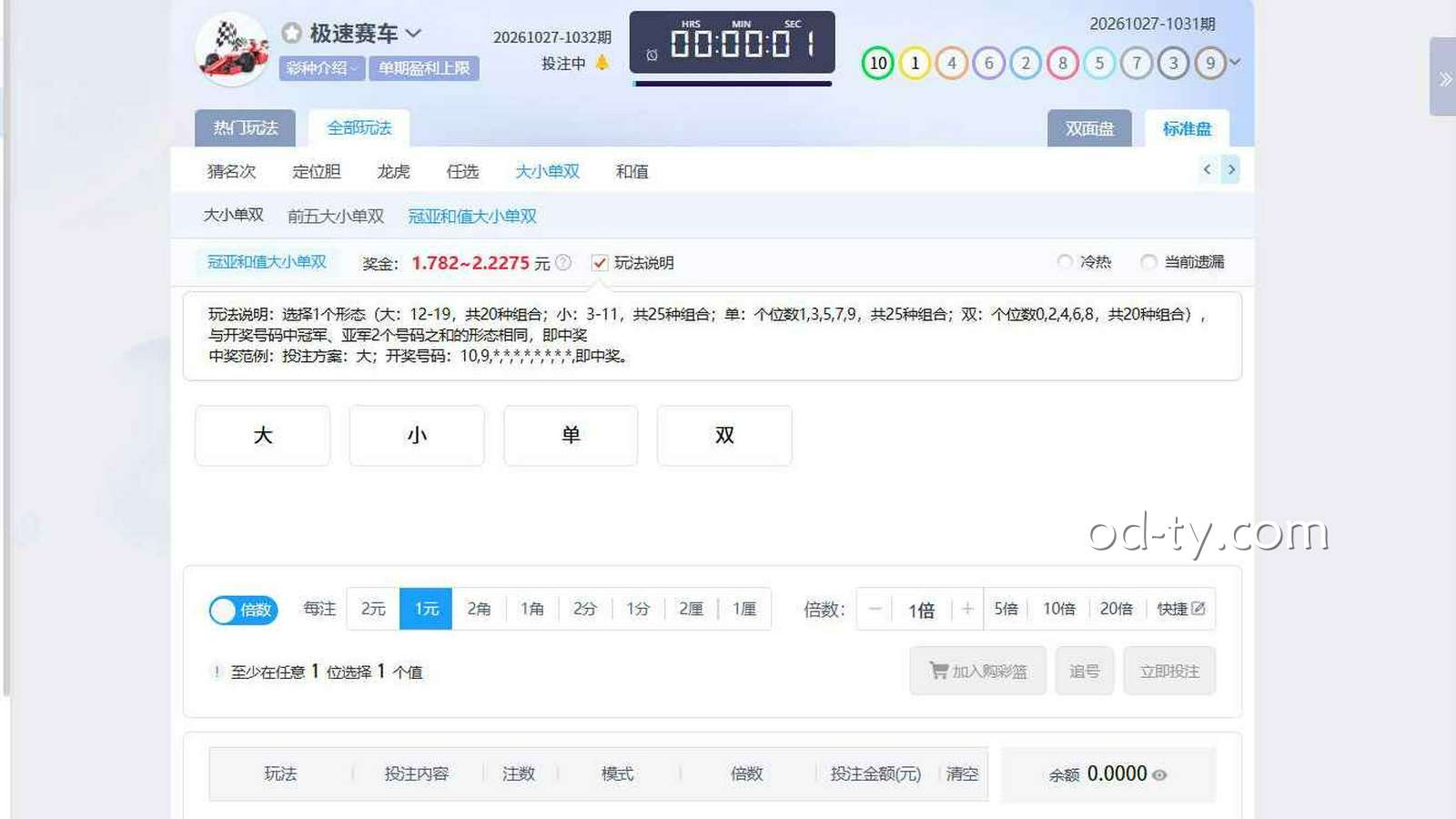This screenshot has height=819, width=1456.
Task: Click the racing car game logo
Action: [233, 50]
